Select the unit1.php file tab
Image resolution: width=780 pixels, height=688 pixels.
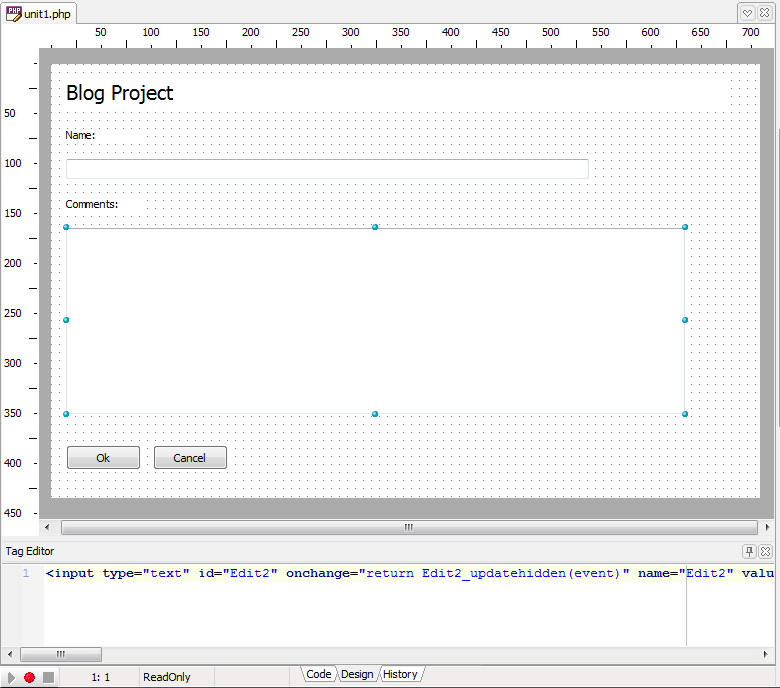(39, 13)
